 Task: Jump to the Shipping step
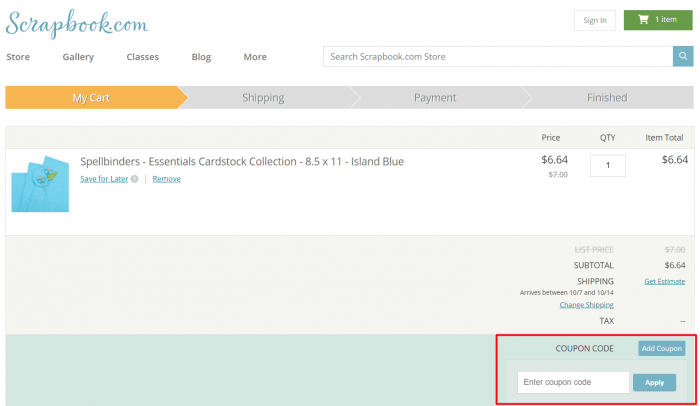(263, 98)
